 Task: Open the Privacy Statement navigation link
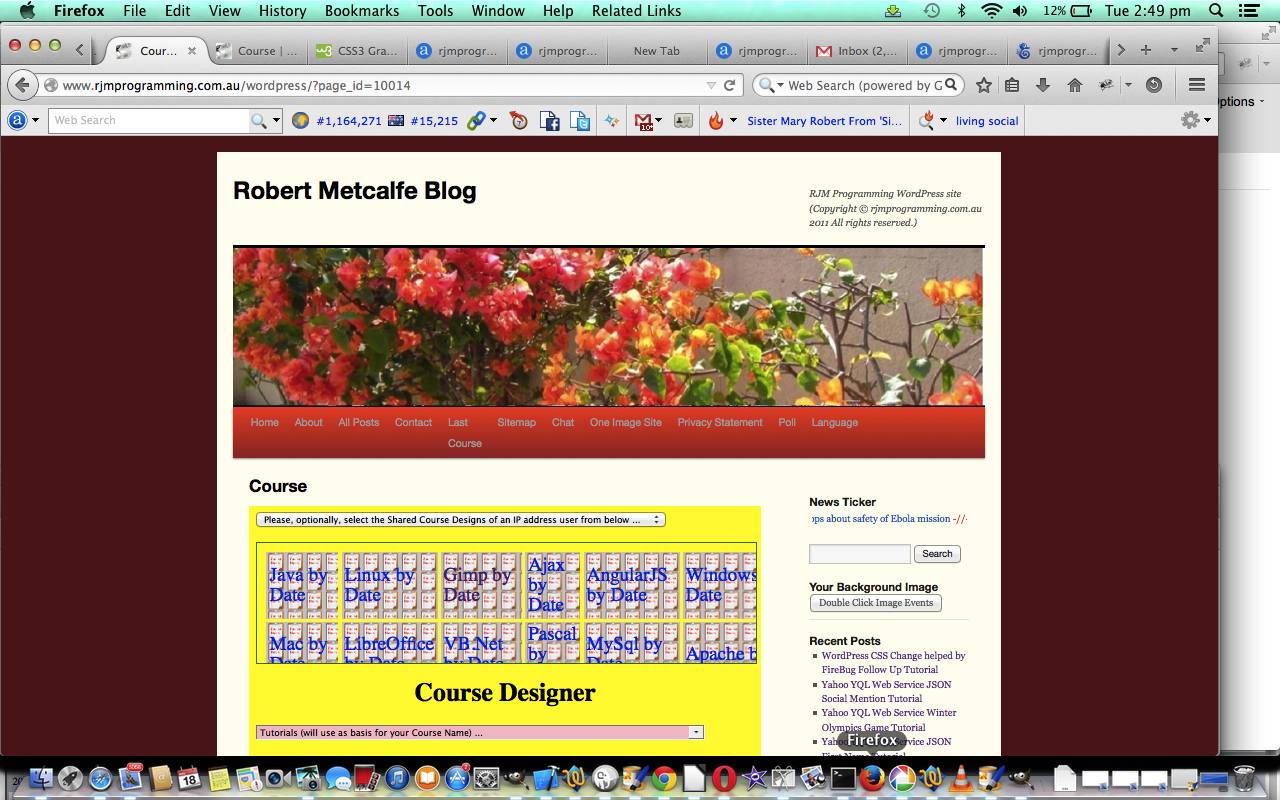point(720,422)
